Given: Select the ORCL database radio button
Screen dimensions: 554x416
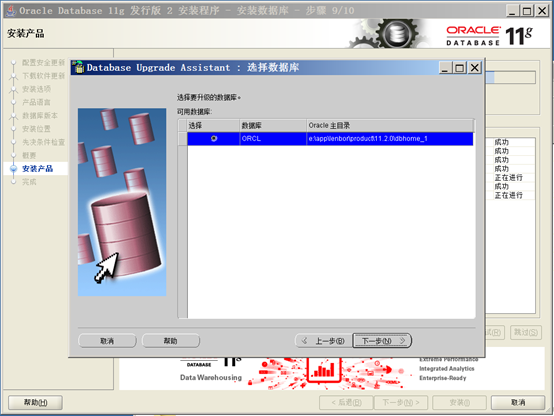Looking at the screenshot, I should [214, 139].
